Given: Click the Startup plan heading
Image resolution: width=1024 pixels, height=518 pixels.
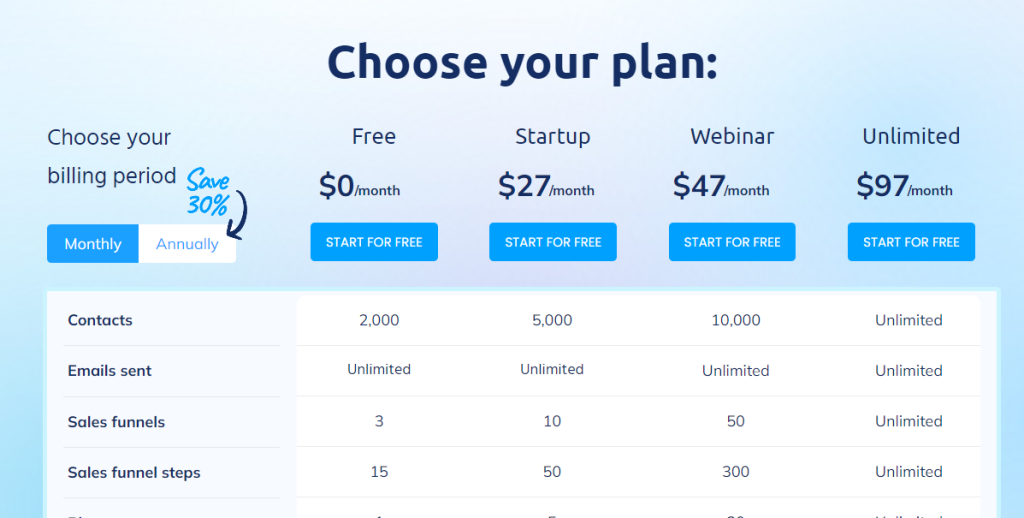Looking at the screenshot, I should (552, 137).
